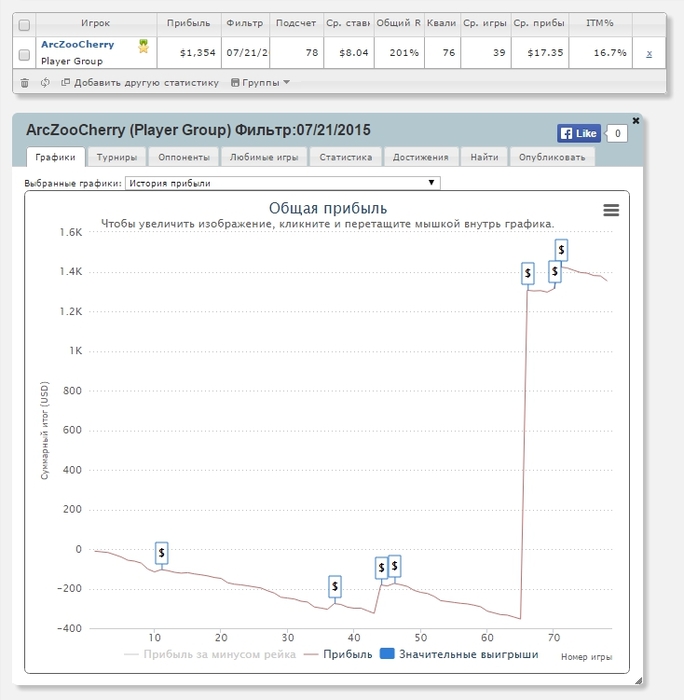Toggle the Значительные выигрыши legend entry
Screen dimensions: 684x700
[459, 654]
